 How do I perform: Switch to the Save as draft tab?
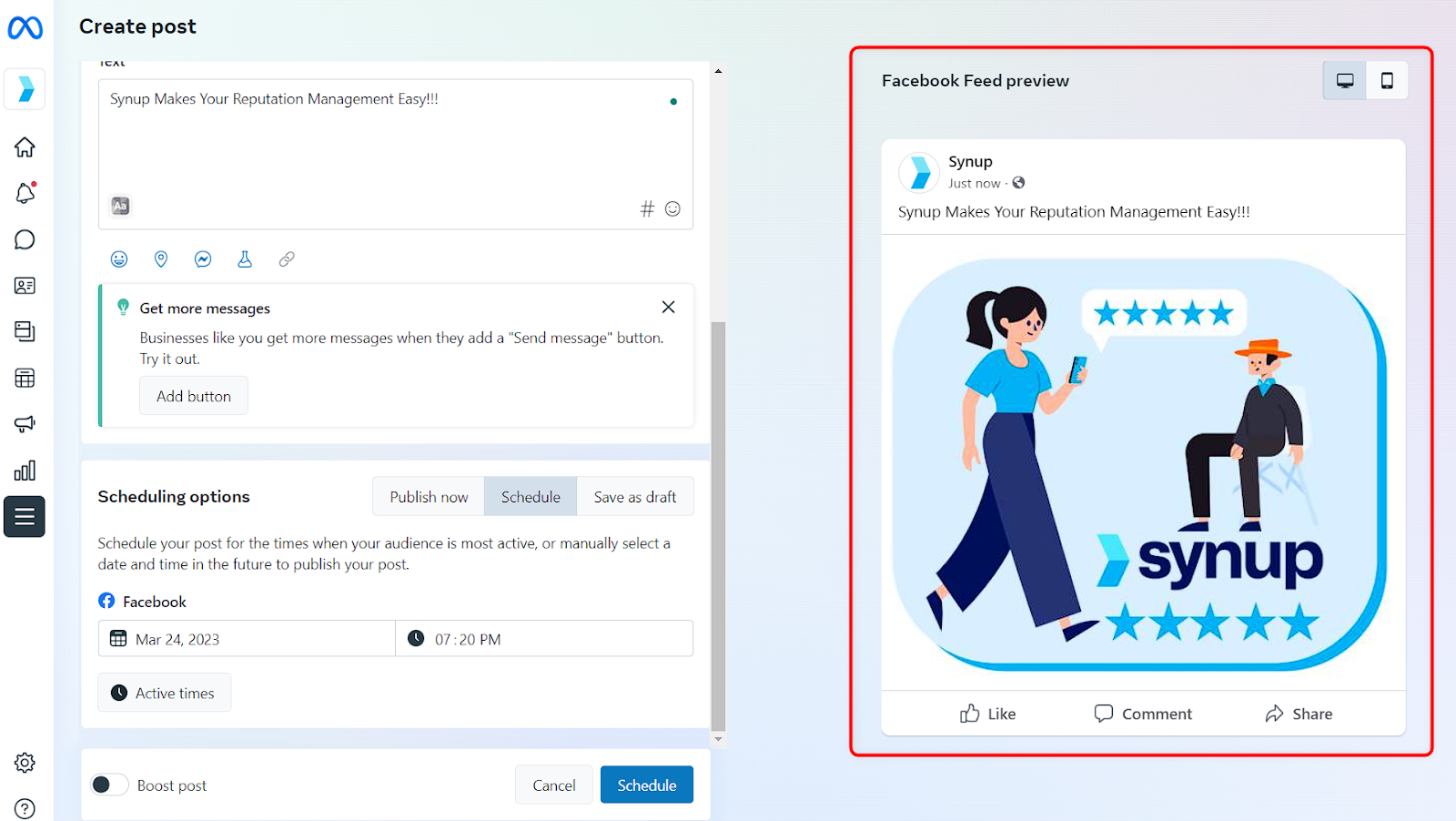pos(634,496)
